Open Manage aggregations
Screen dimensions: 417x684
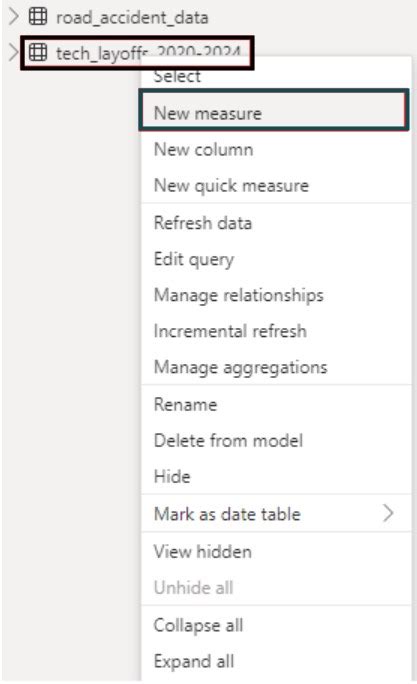(276, 367)
